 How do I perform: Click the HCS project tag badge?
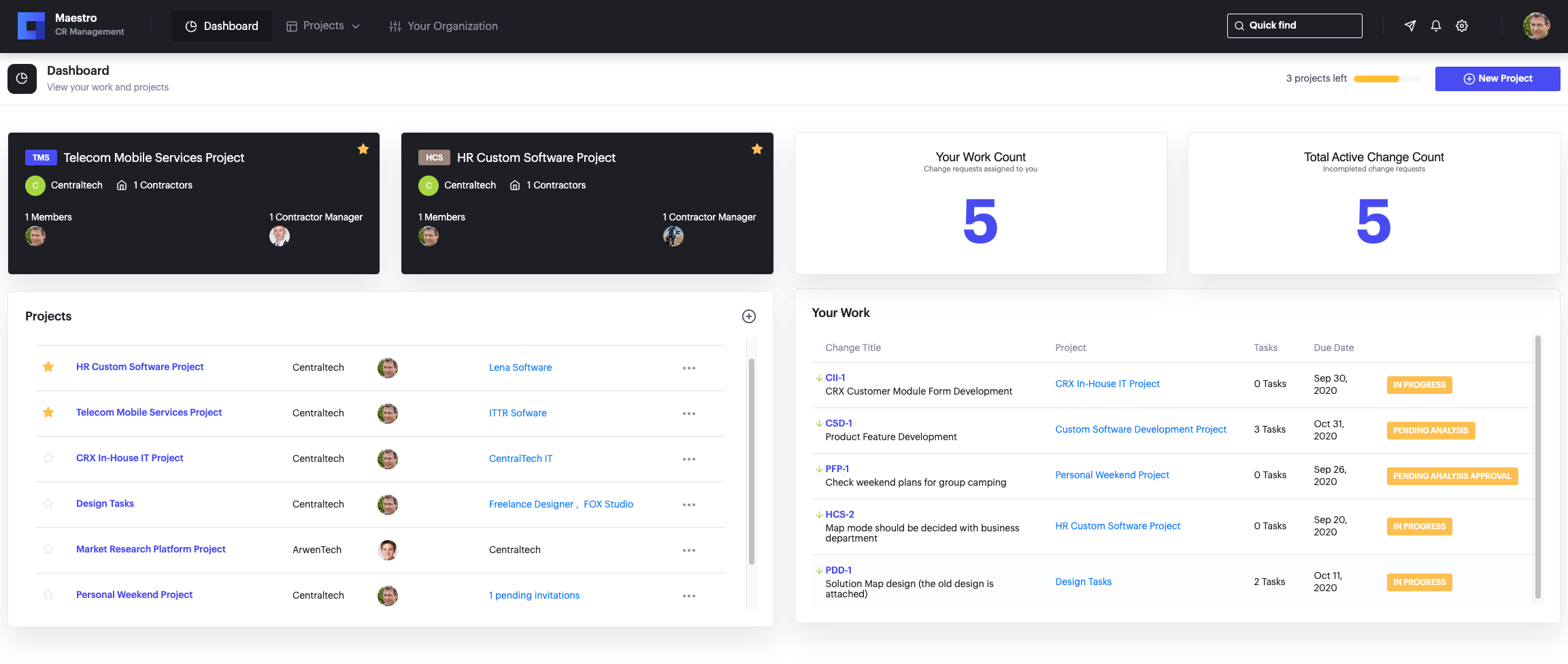click(x=434, y=158)
